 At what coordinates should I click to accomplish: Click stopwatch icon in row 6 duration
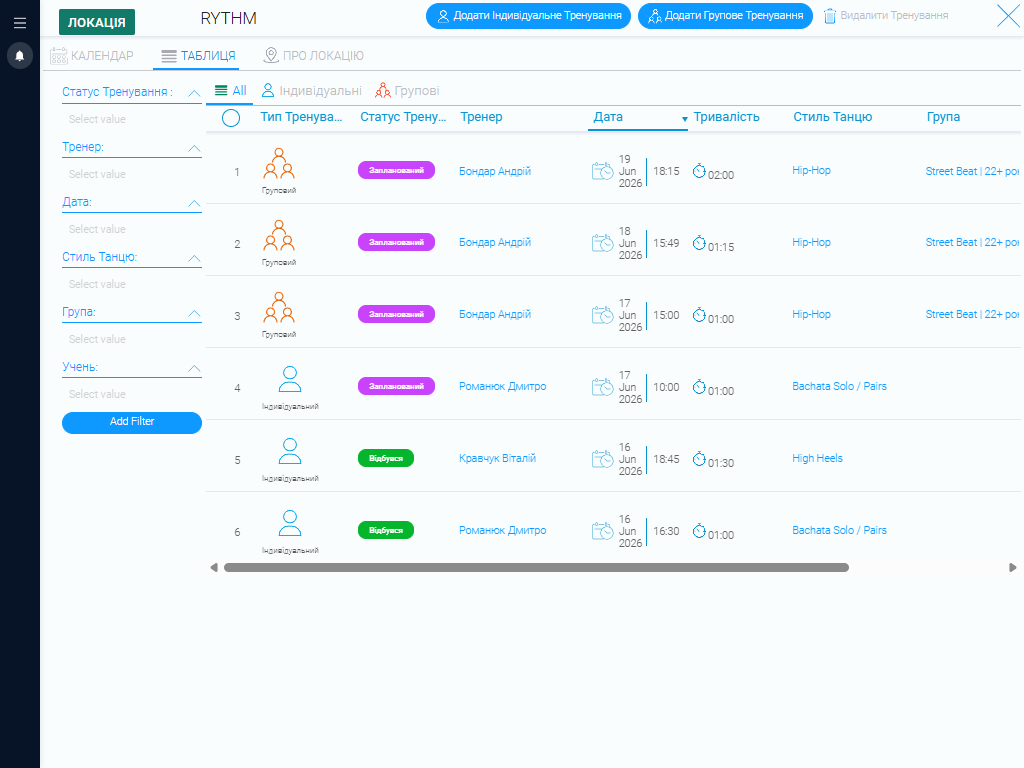click(x=699, y=530)
